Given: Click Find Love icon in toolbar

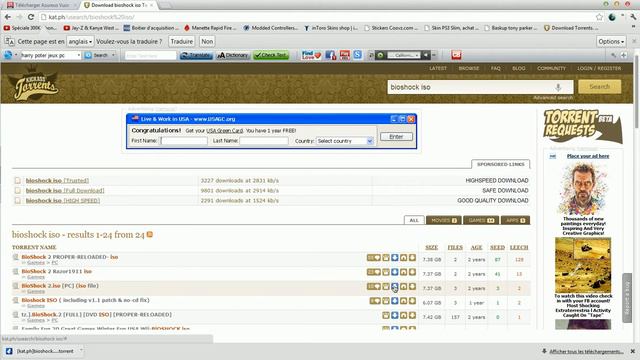Looking at the screenshot, I should click(311, 55).
